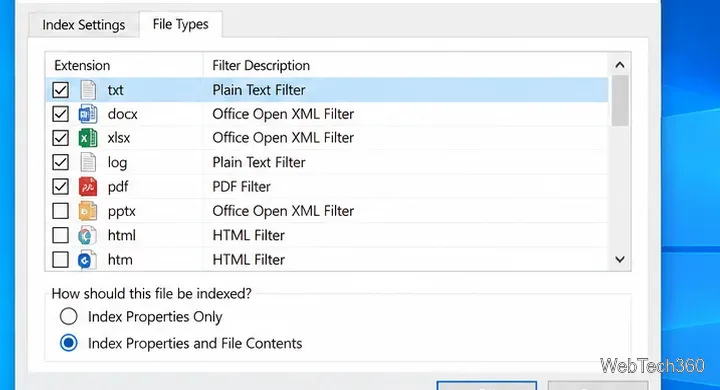
Task: Click html row 'HTML Filter' cell
Action: tap(248, 235)
